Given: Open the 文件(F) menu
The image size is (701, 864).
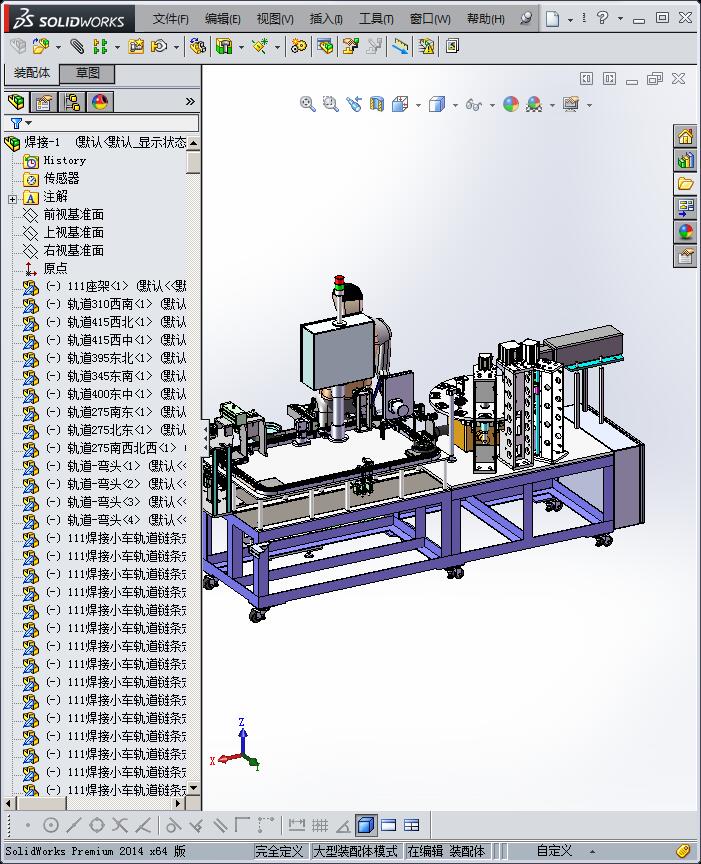Looking at the screenshot, I should (170, 19).
